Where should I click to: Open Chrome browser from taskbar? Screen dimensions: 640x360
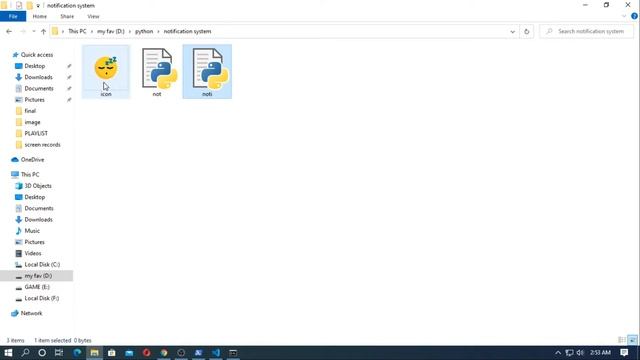[x=164, y=353]
